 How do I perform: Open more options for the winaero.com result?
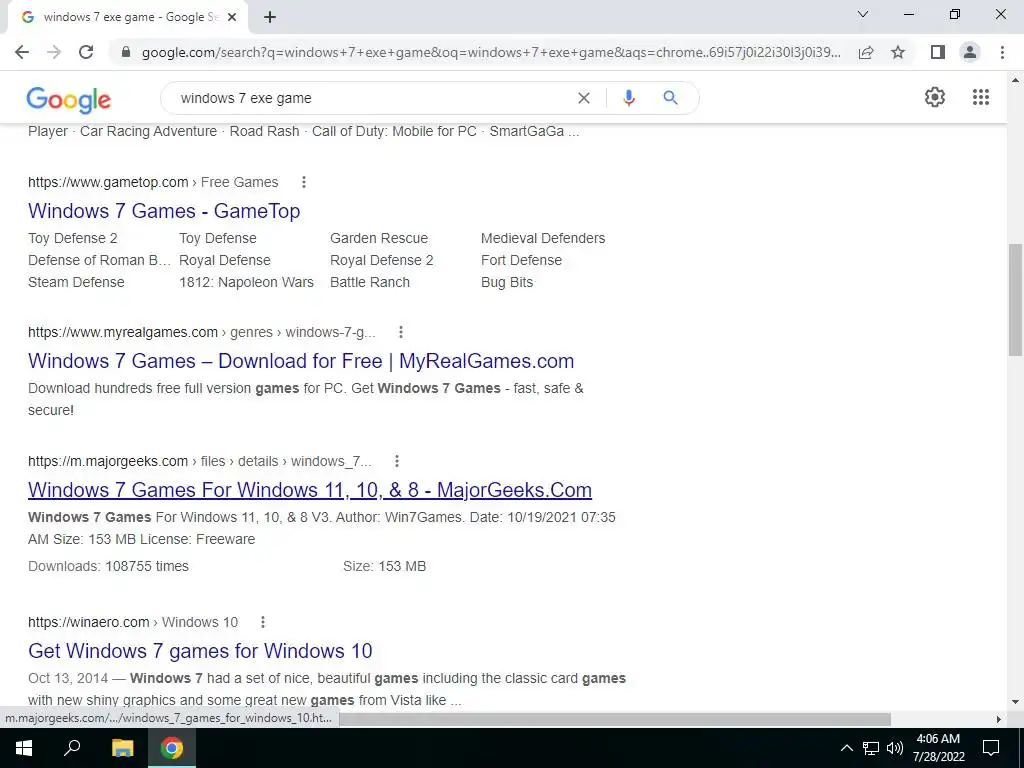[263, 622]
